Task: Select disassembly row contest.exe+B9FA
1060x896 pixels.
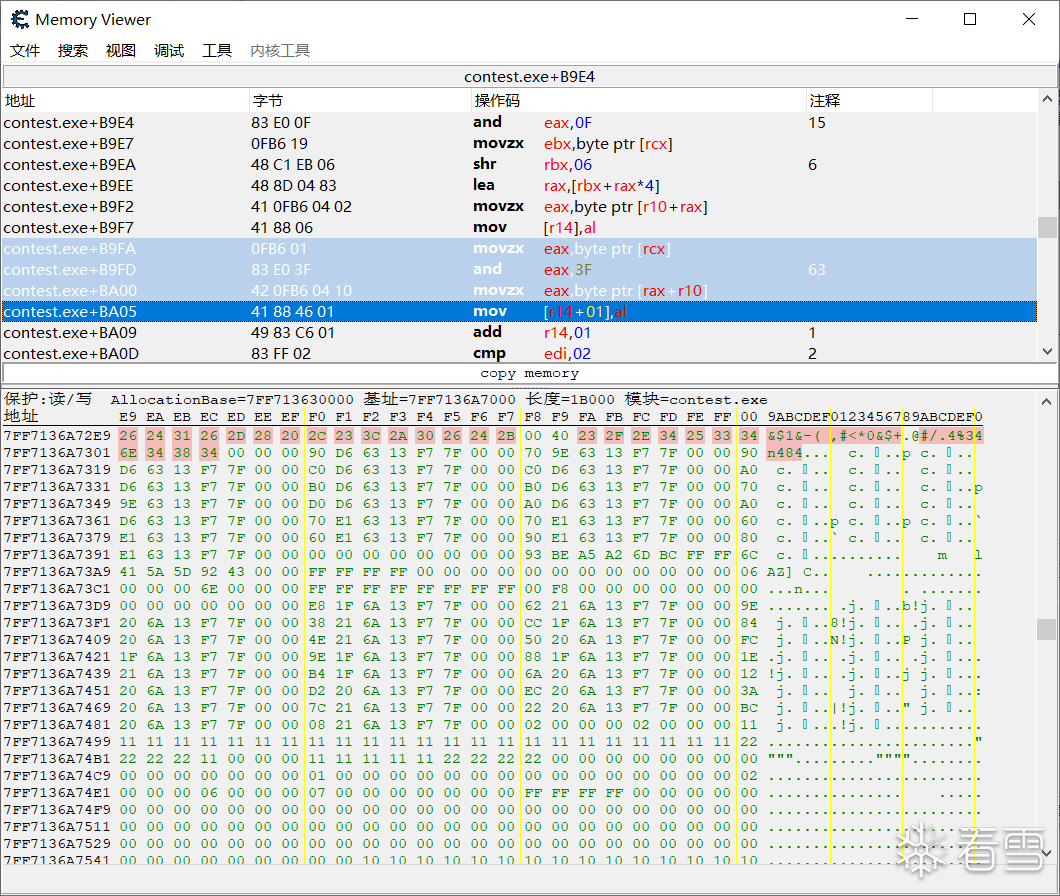Action: point(519,248)
